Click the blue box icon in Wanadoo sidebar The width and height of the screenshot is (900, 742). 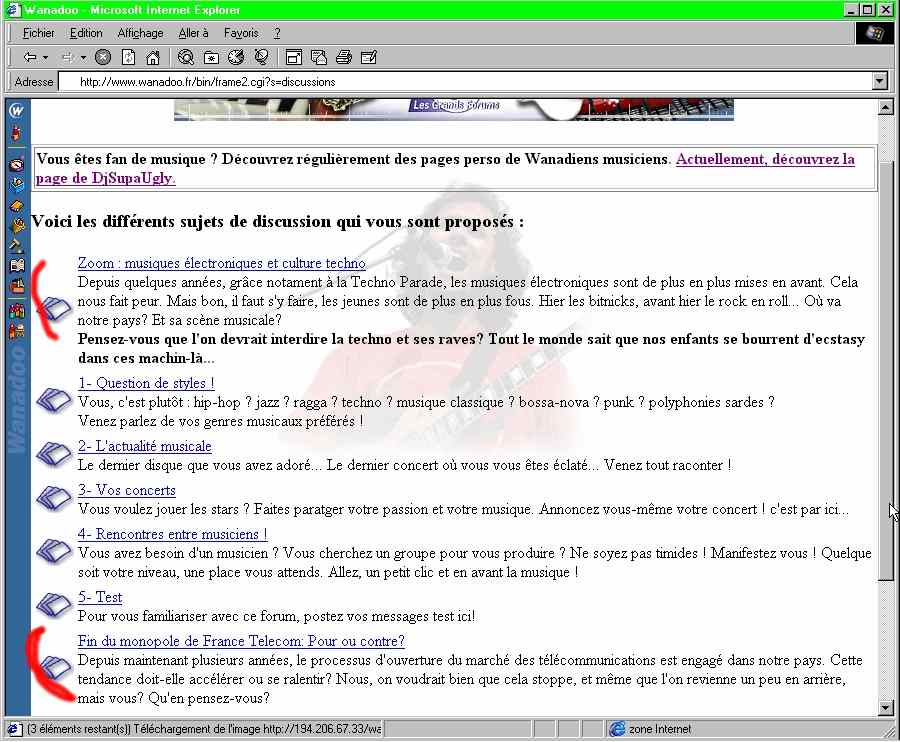coord(17,185)
